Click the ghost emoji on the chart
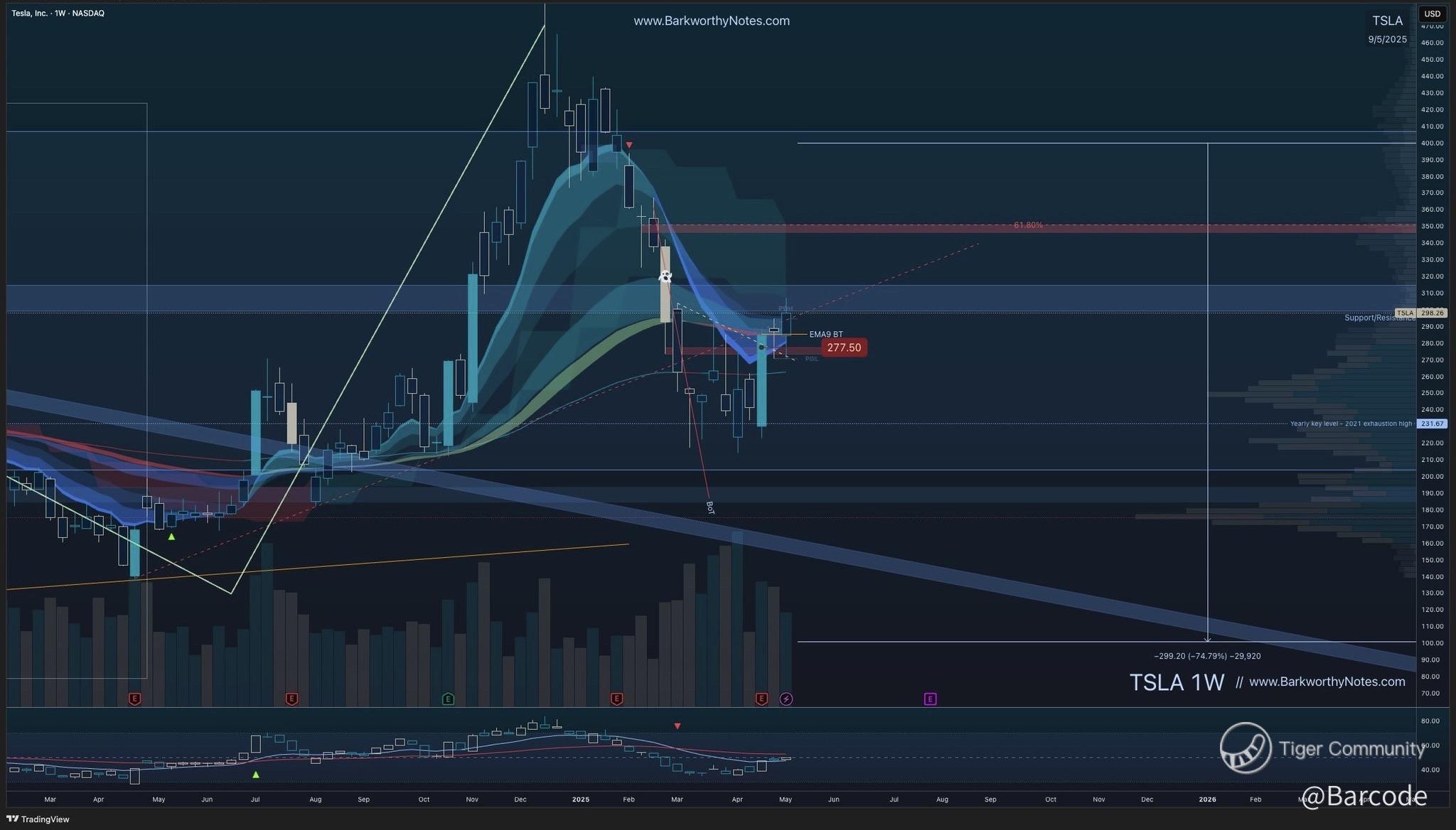 [x=665, y=277]
